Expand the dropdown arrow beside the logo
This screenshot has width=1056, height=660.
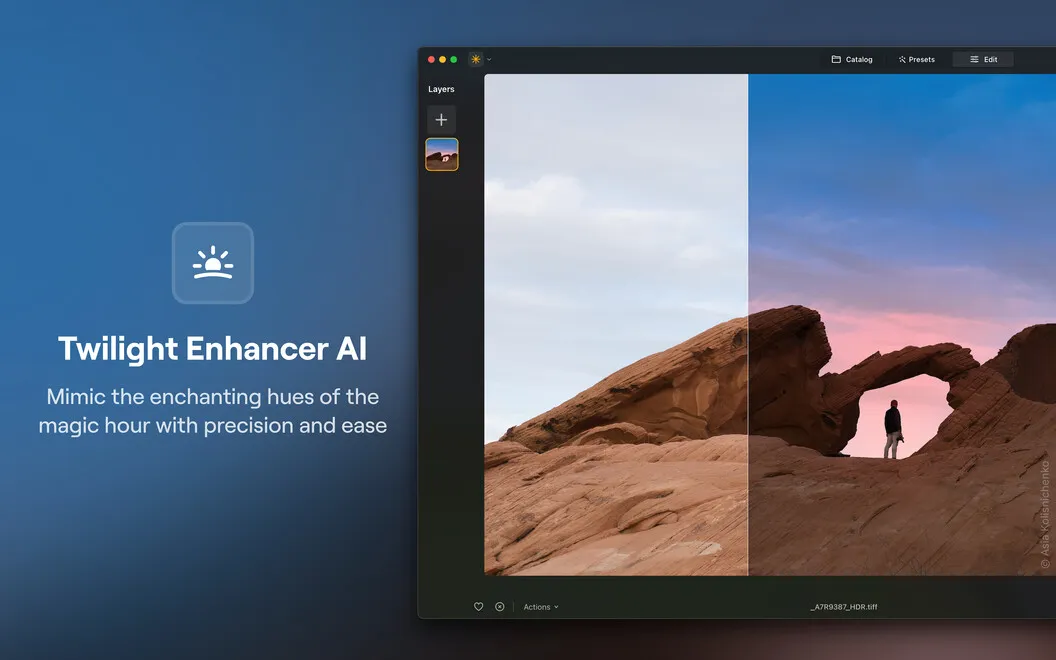(x=489, y=59)
